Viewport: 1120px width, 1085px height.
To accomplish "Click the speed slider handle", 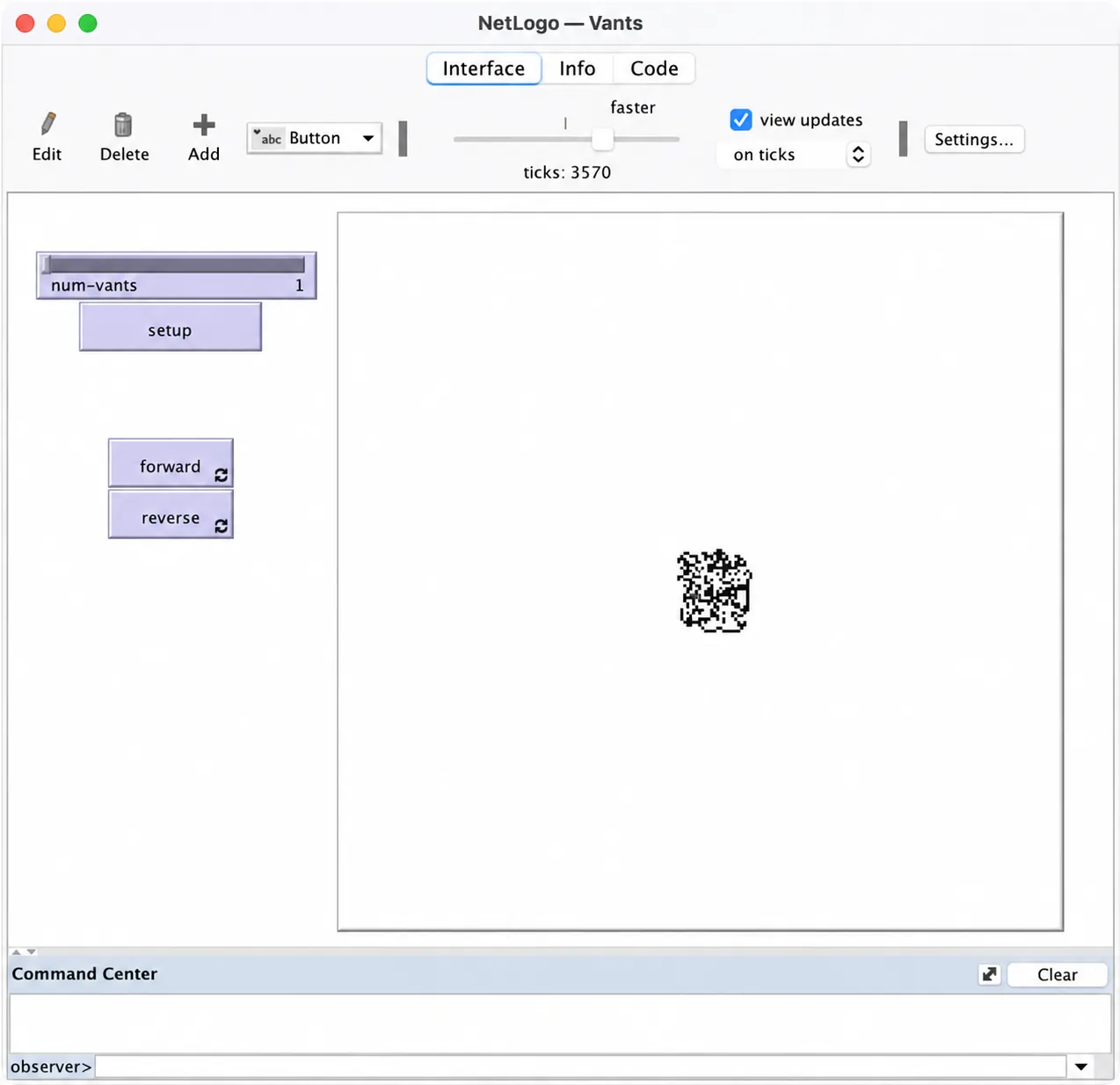I will coord(602,139).
